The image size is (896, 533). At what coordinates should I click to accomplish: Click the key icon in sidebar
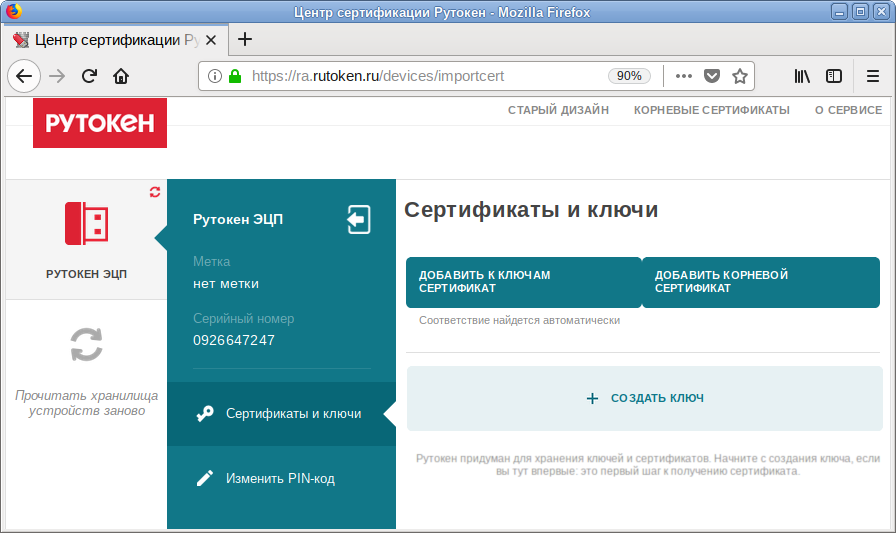tap(205, 414)
